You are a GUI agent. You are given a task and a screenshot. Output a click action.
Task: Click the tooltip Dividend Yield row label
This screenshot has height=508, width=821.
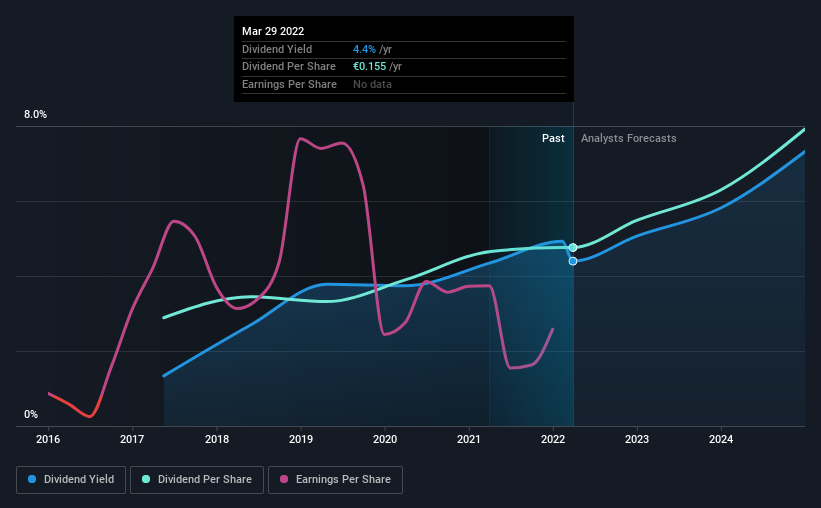(277, 49)
